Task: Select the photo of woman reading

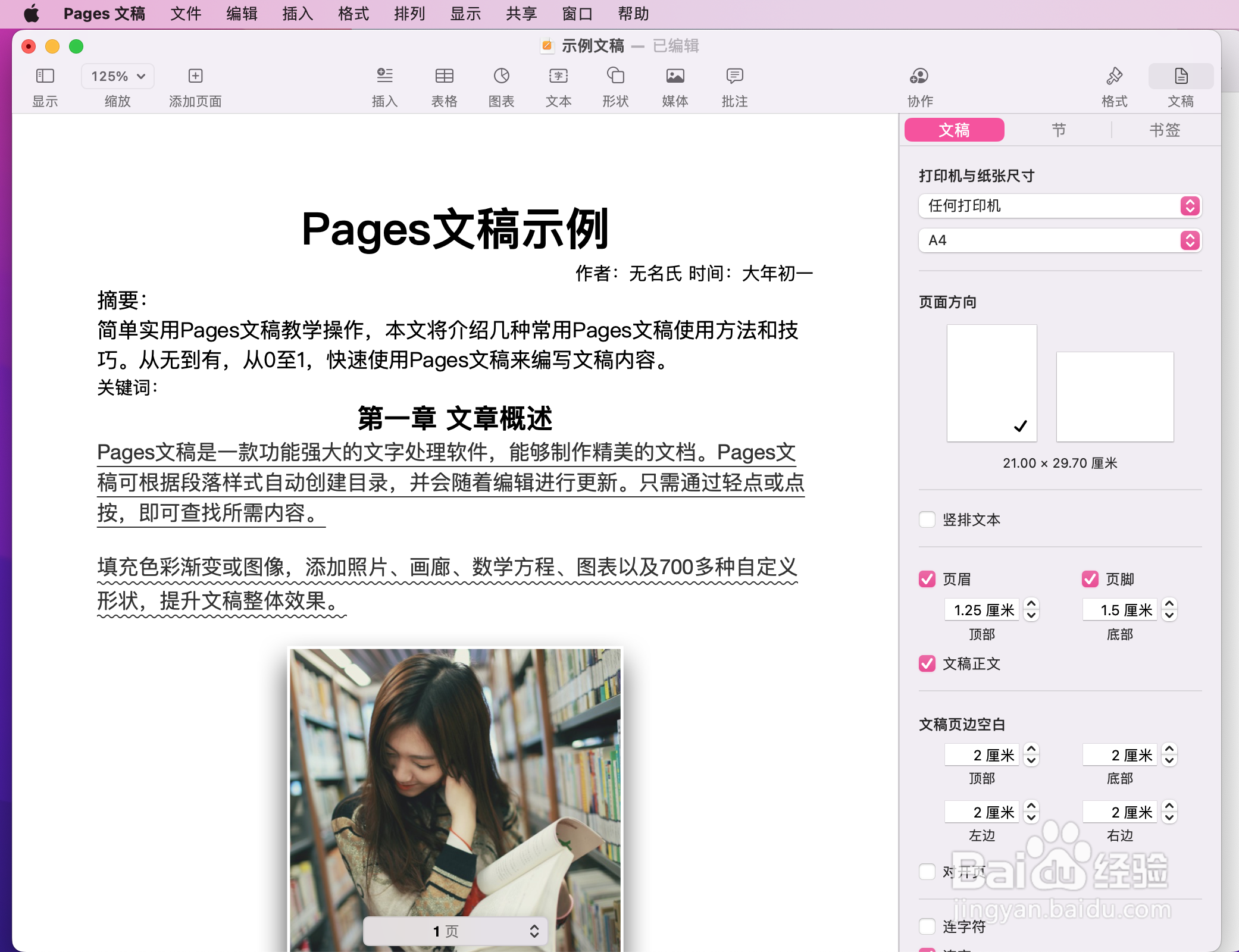Action: coord(455,800)
